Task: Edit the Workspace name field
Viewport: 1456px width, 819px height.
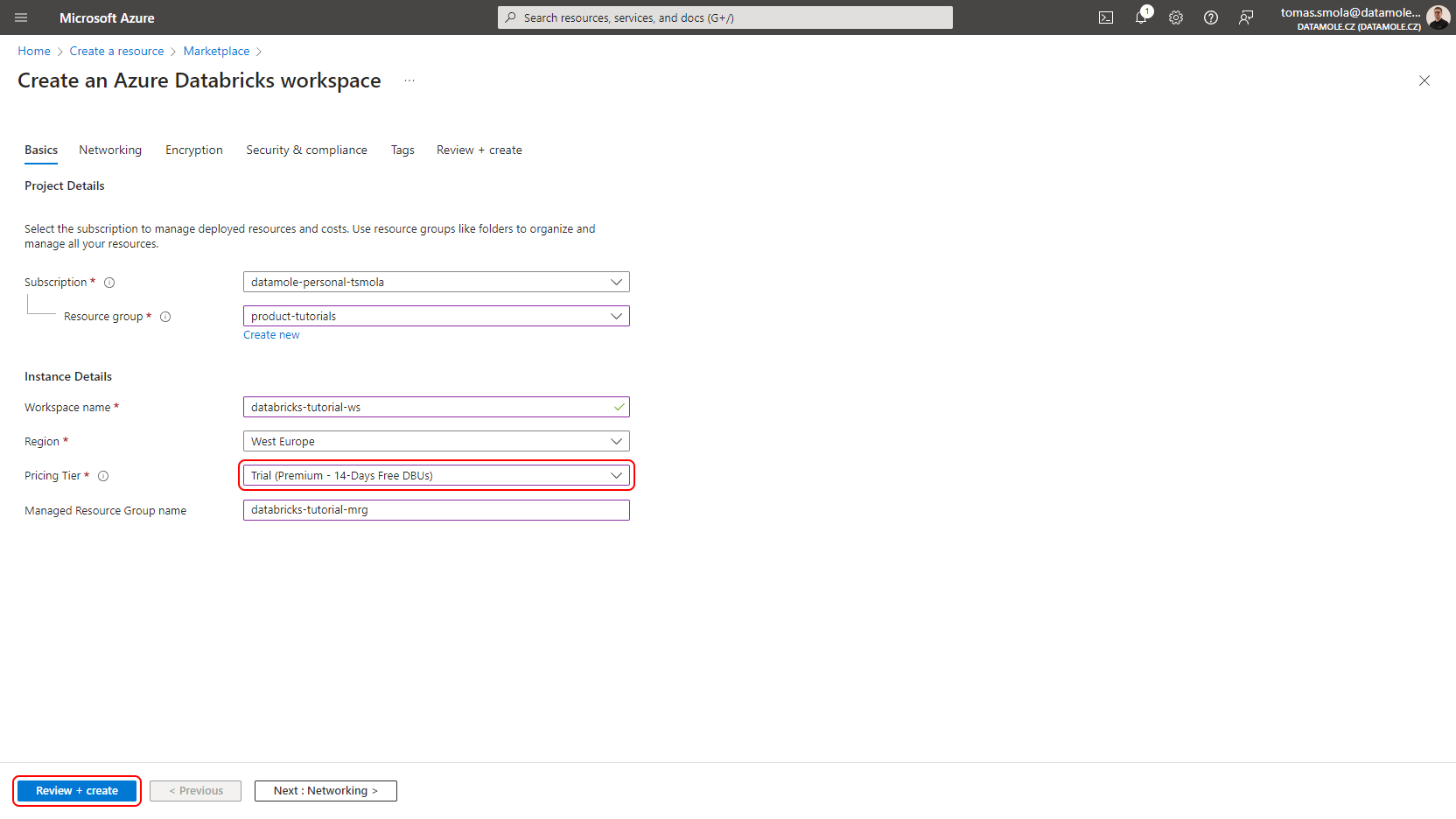Action: 437,407
